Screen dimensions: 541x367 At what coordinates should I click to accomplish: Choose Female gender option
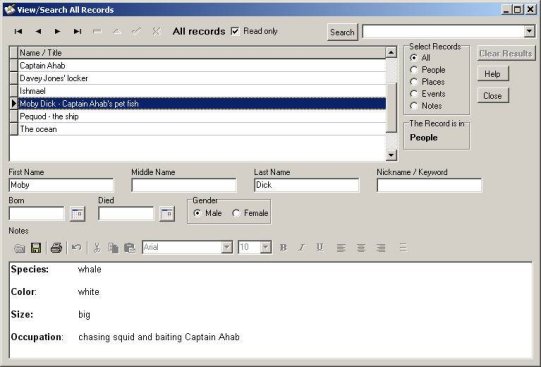click(236, 213)
